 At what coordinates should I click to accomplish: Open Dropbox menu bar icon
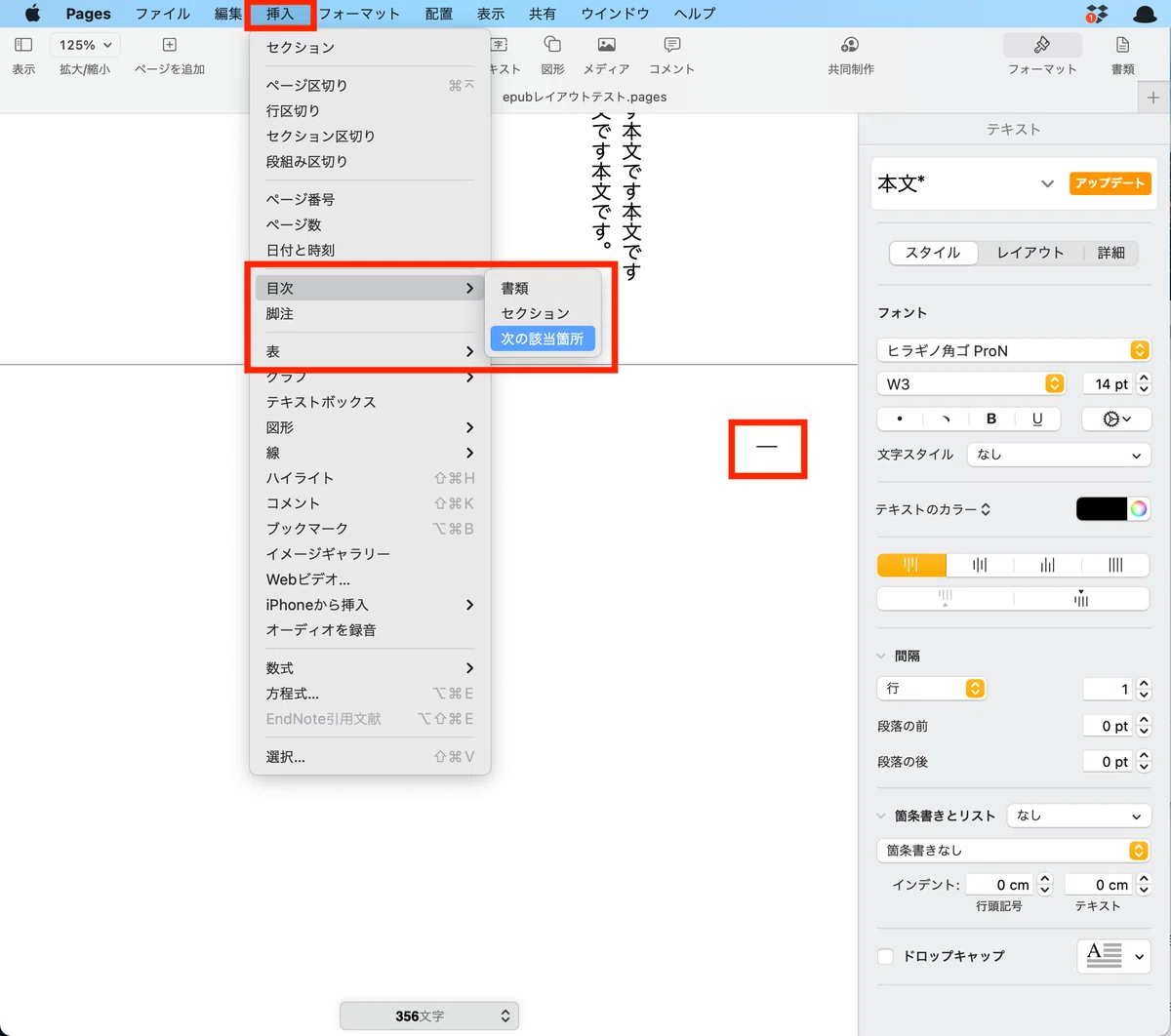[x=1097, y=14]
